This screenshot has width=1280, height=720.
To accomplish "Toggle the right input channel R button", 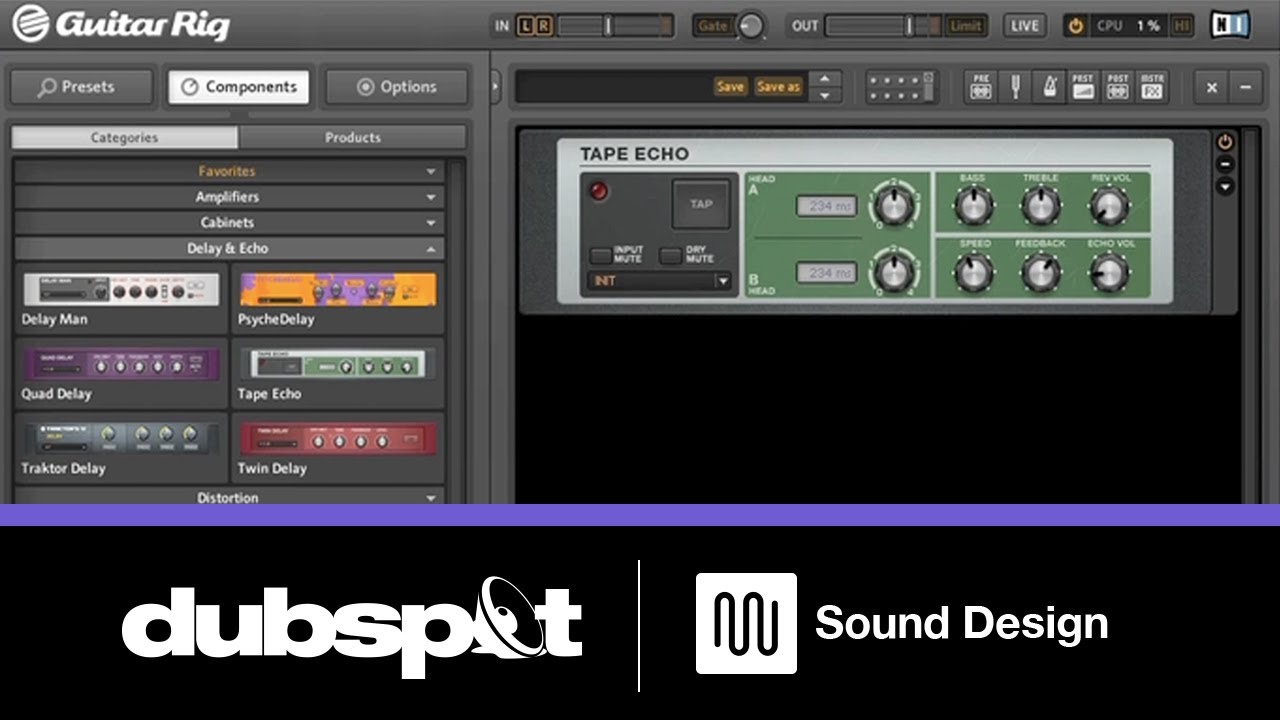I will point(543,26).
